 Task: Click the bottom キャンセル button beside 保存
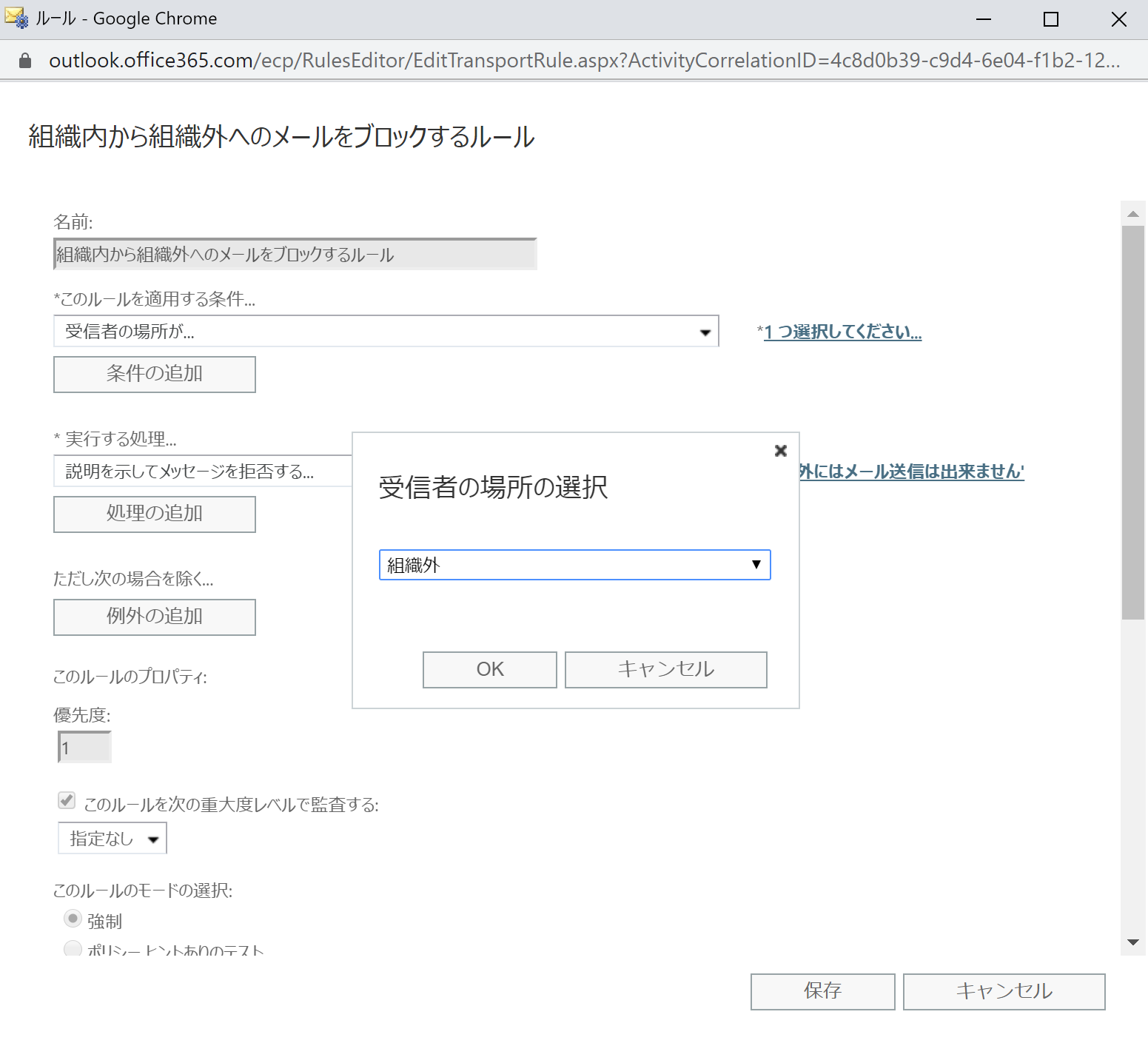point(1004,991)
